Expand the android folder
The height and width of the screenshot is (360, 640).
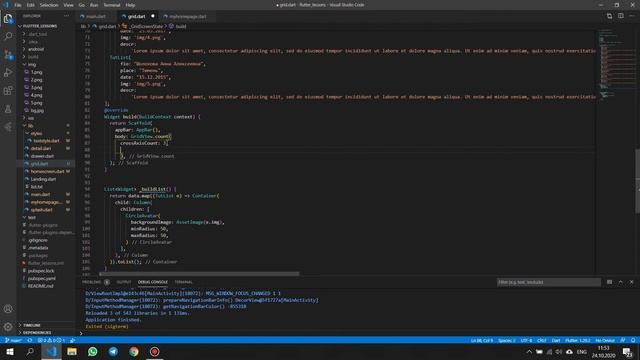click(35, 49)
